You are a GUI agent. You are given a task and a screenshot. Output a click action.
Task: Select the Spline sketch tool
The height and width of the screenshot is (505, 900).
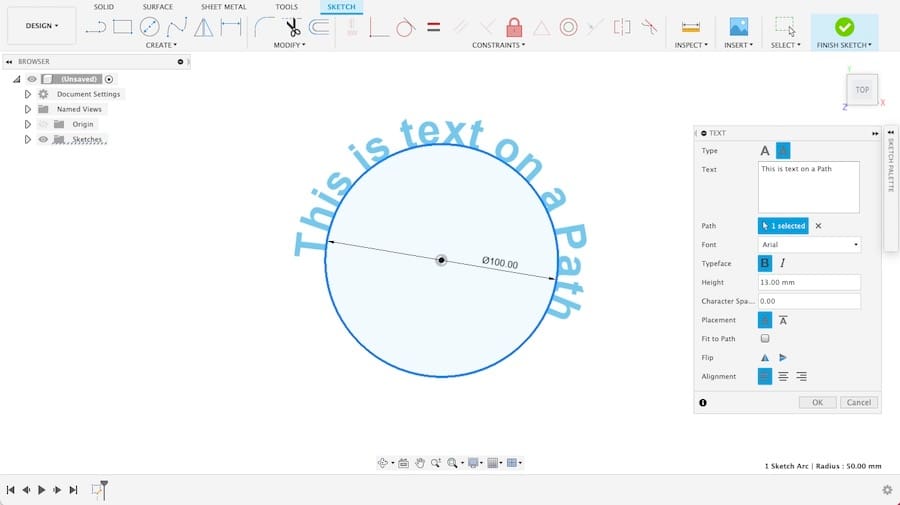(x=177, y=27)
